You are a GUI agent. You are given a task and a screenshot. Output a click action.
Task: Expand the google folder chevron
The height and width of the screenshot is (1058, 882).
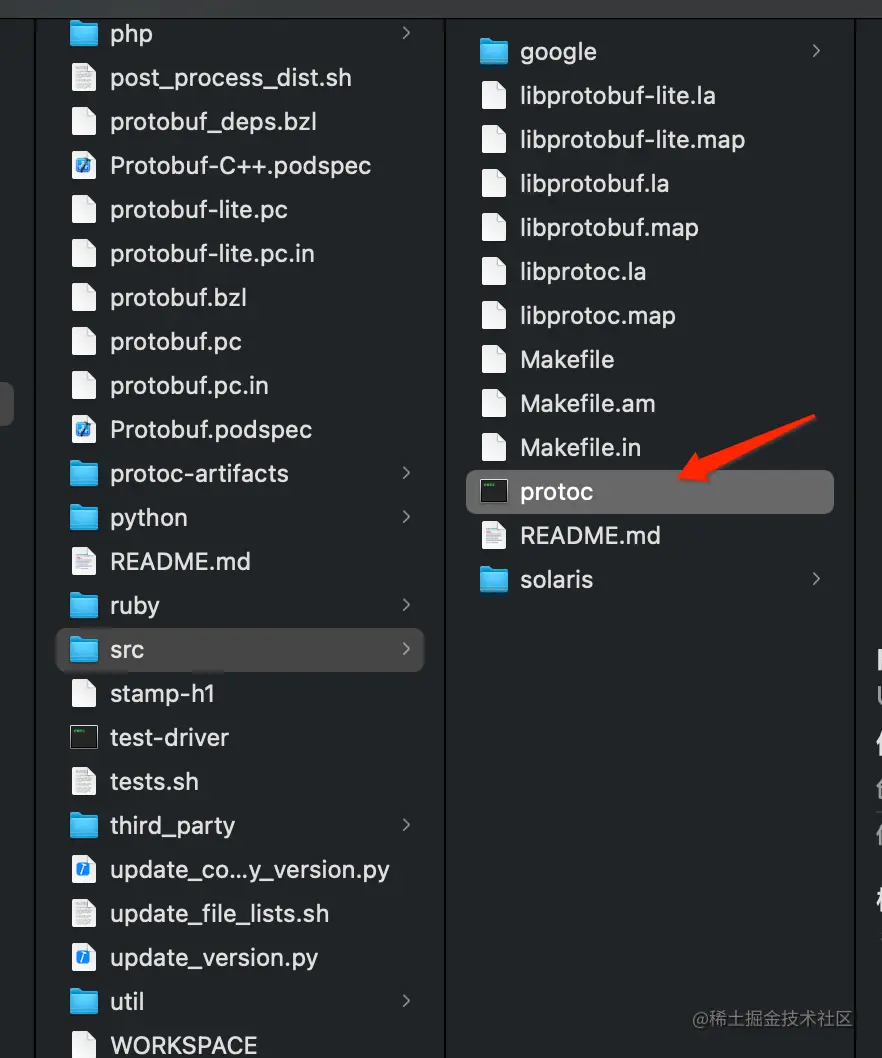tap(817, 51)
